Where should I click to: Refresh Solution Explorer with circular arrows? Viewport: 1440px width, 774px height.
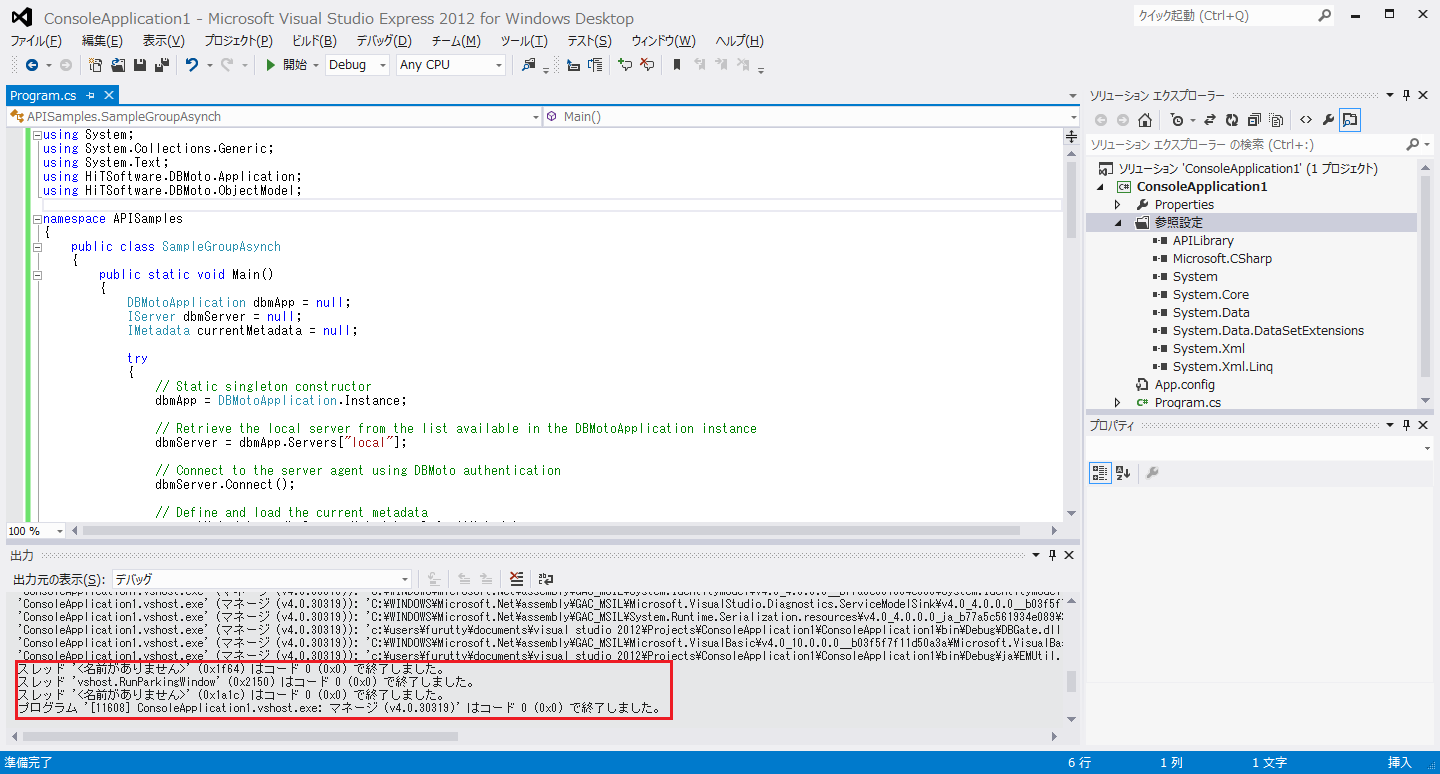coord(1232,120)
